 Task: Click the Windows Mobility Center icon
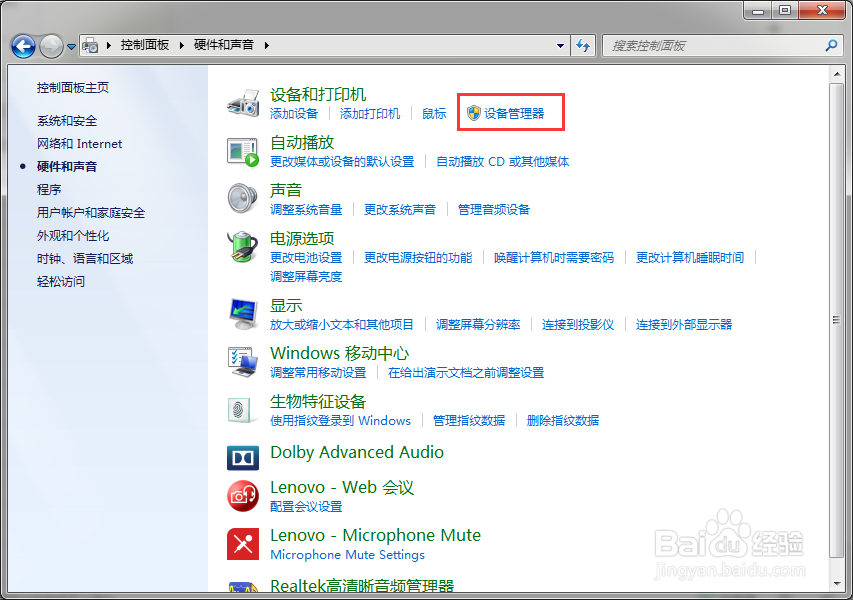point(243,362)
